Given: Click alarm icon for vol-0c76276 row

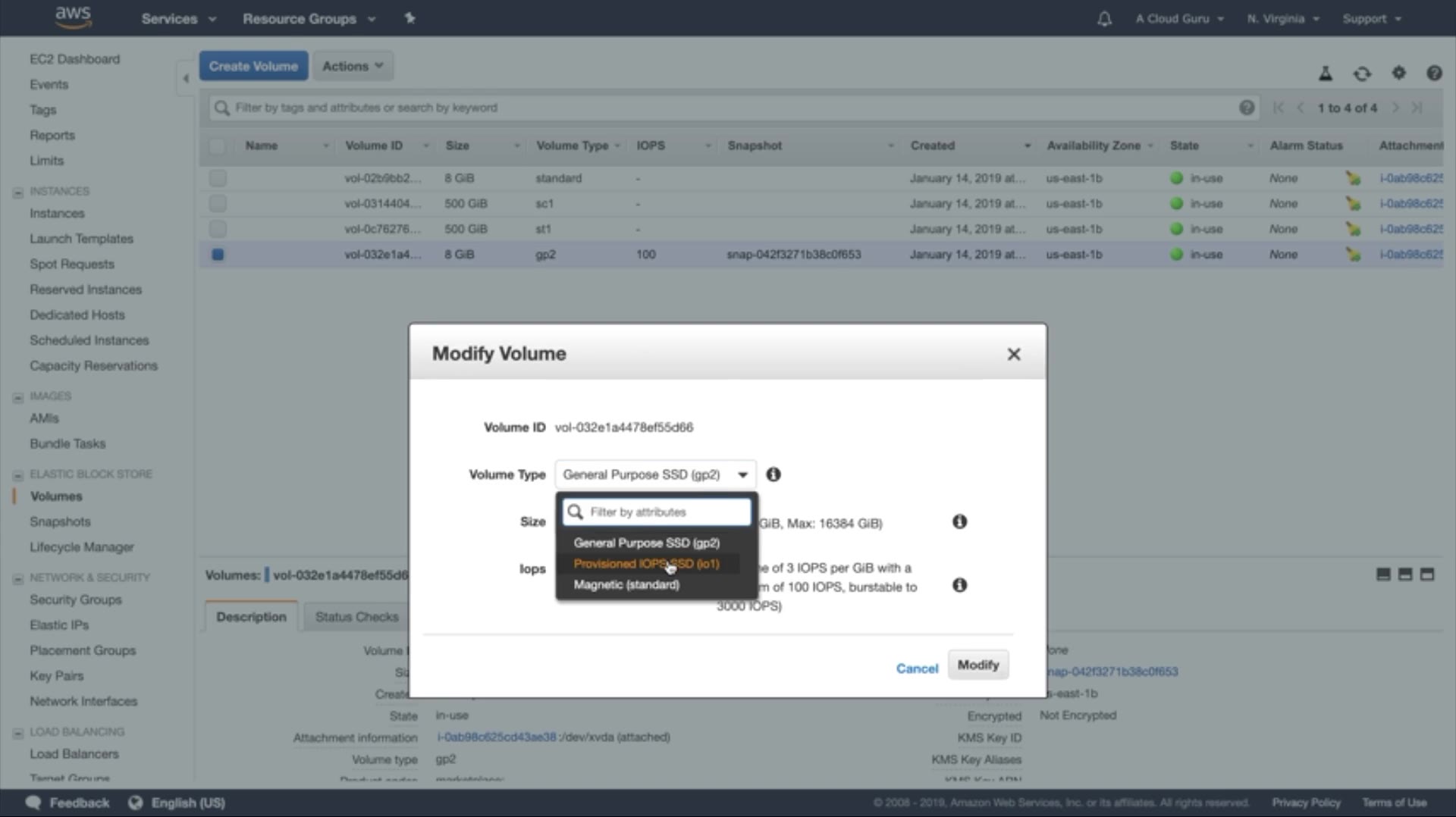Looking at the screenshot, I should click(1353, 229).
